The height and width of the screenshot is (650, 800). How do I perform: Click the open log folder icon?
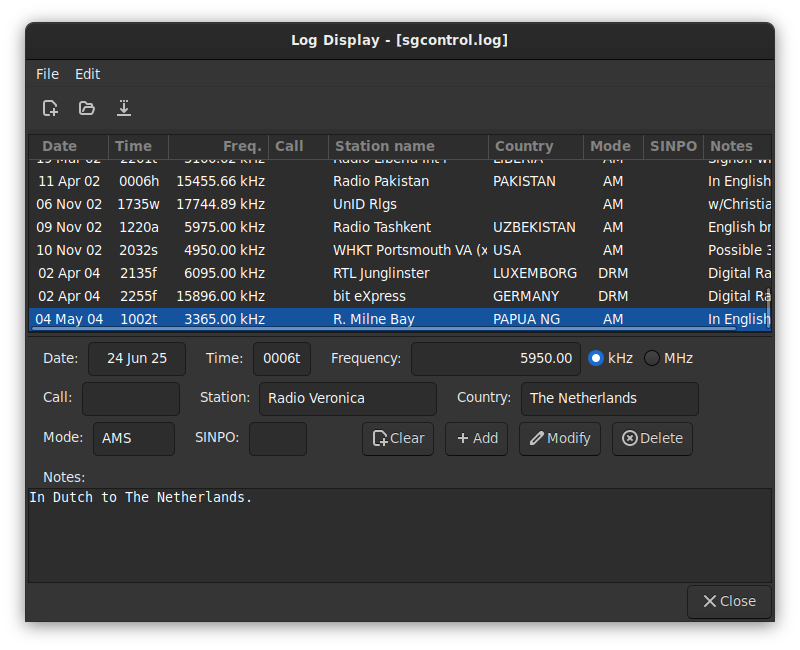[x=87, y=108]
